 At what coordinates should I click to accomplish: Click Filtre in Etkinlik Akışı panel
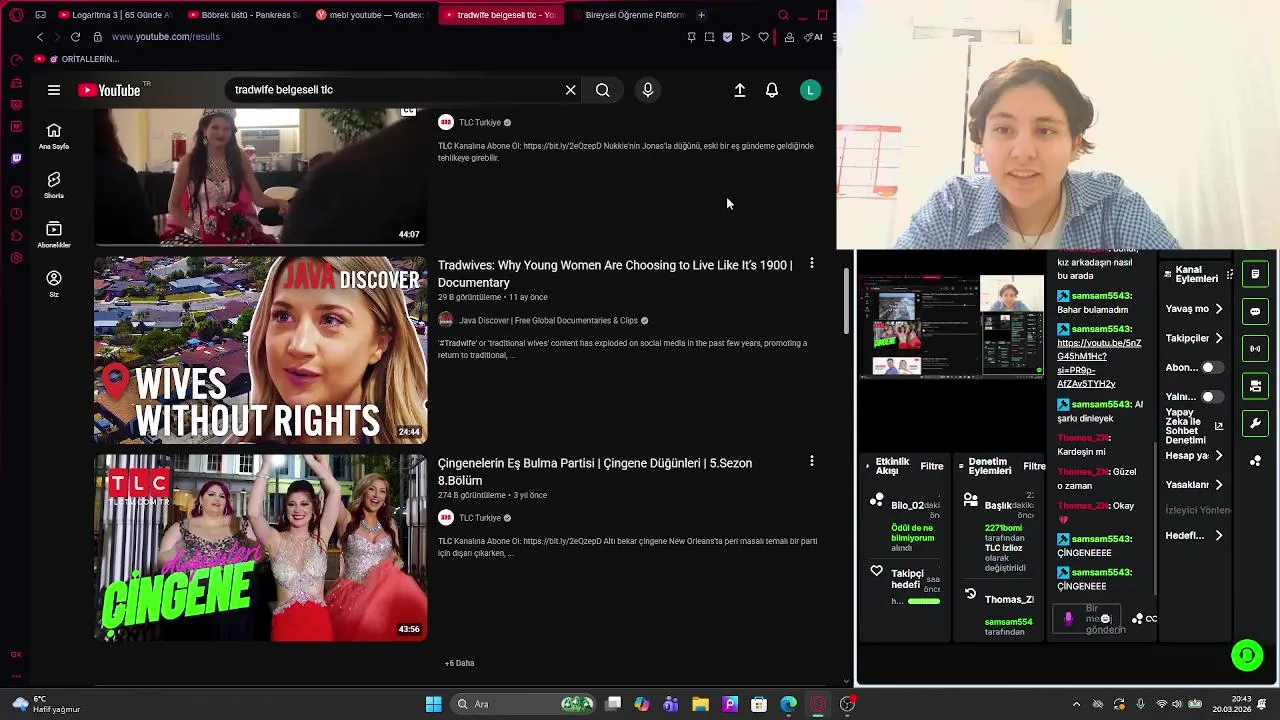coord(932,466)
